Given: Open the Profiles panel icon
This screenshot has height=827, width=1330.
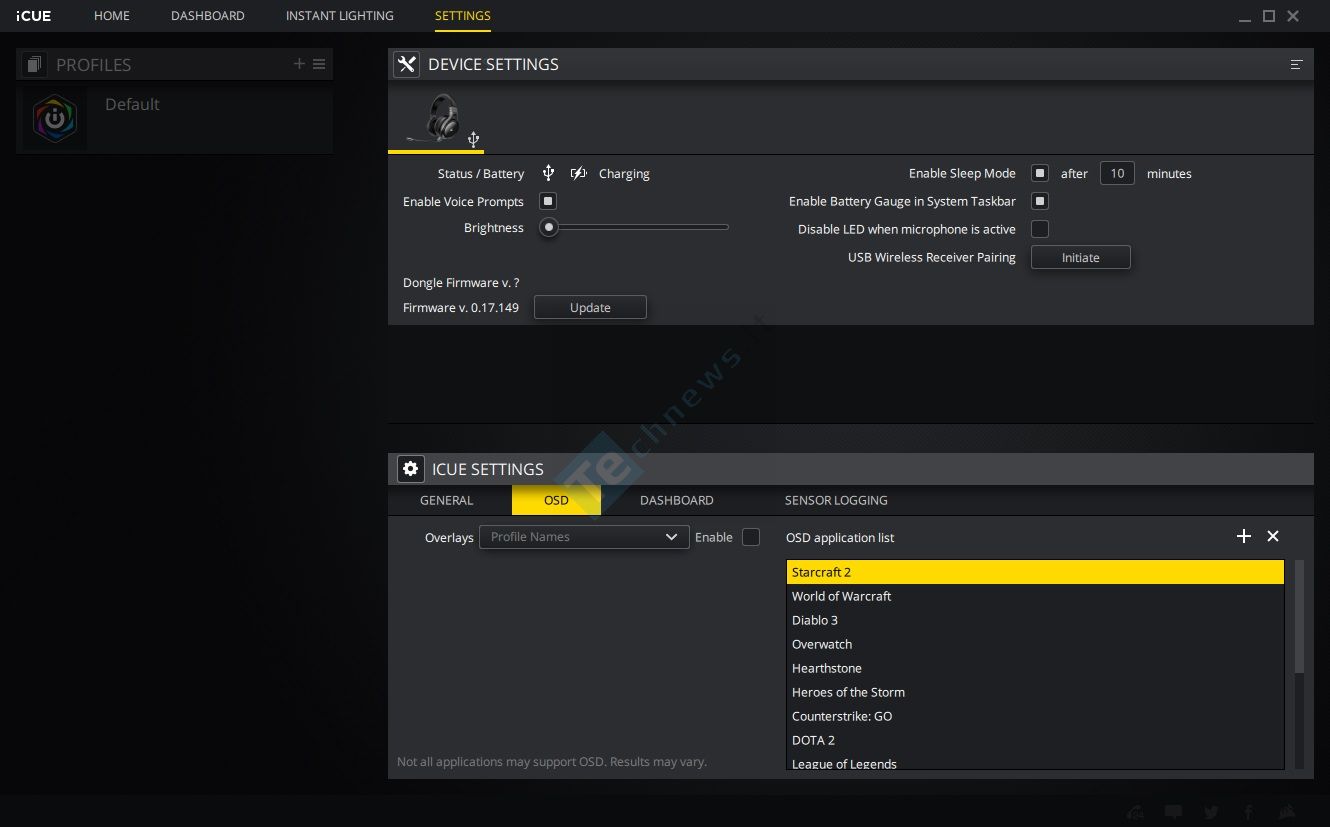Looking at the screenshot, I should 35,64.
